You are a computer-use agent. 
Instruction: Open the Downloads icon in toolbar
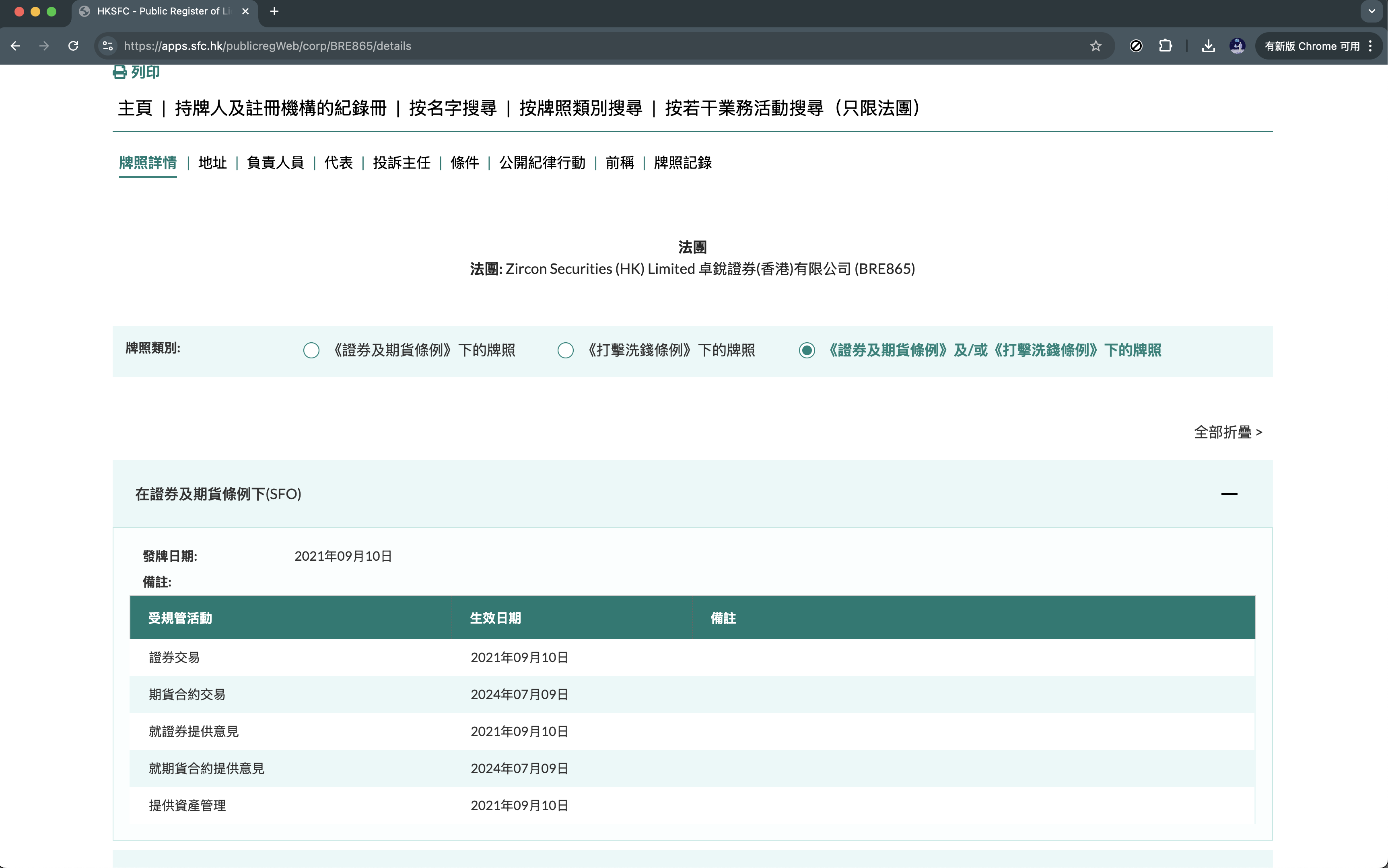tap(1208, 46)
